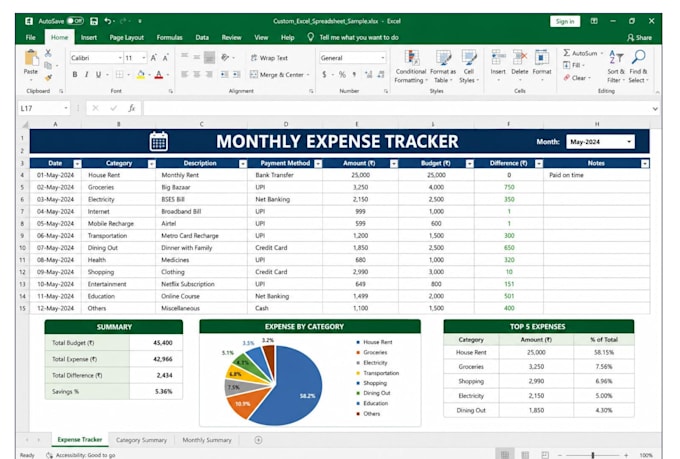Click the Increase Font Size icon
680x459 pixels.
(x=154, y=58)
